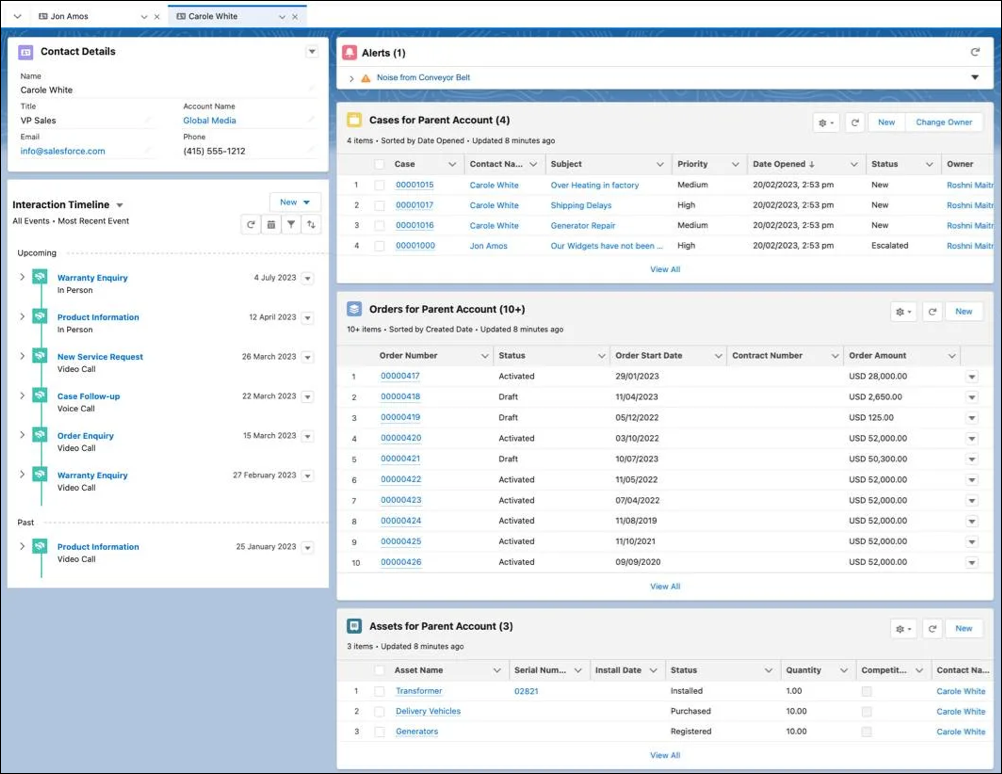Open serial number 02821

tap(526, 691)
